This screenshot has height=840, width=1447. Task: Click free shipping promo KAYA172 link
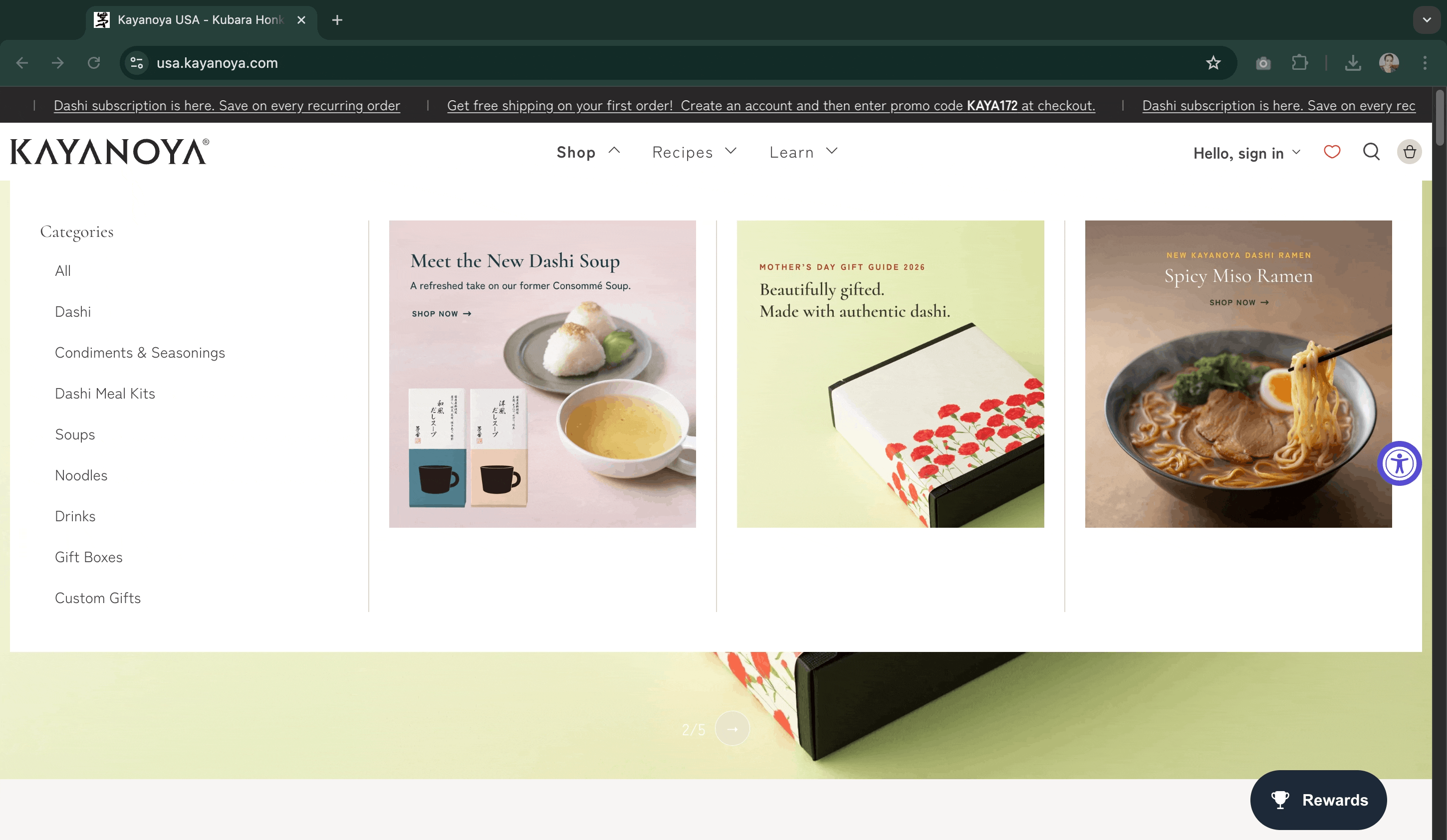[771, 106]
